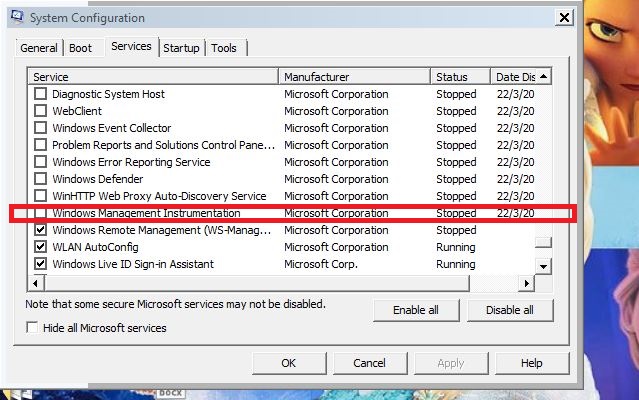Click the Enable all button
Viewport: 639px width, 400px height.
416,310
